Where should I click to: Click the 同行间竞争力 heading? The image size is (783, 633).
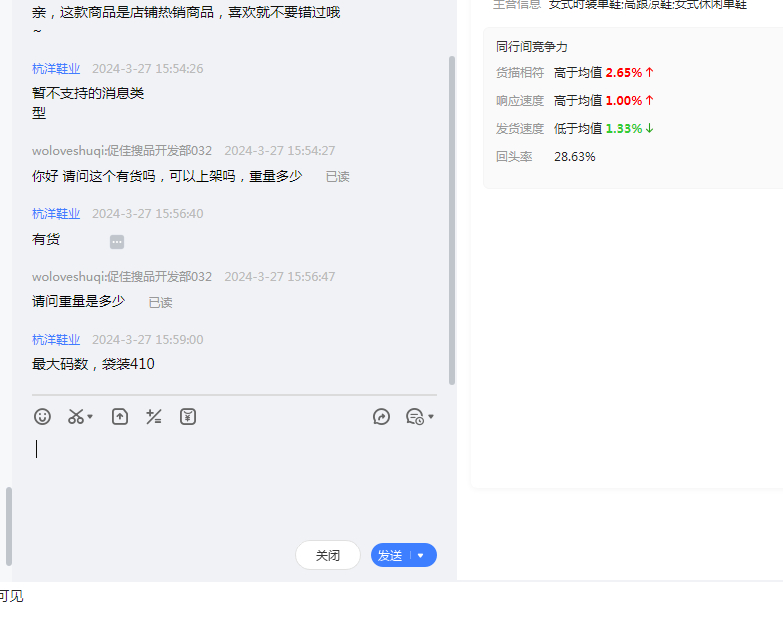[531, 46]
